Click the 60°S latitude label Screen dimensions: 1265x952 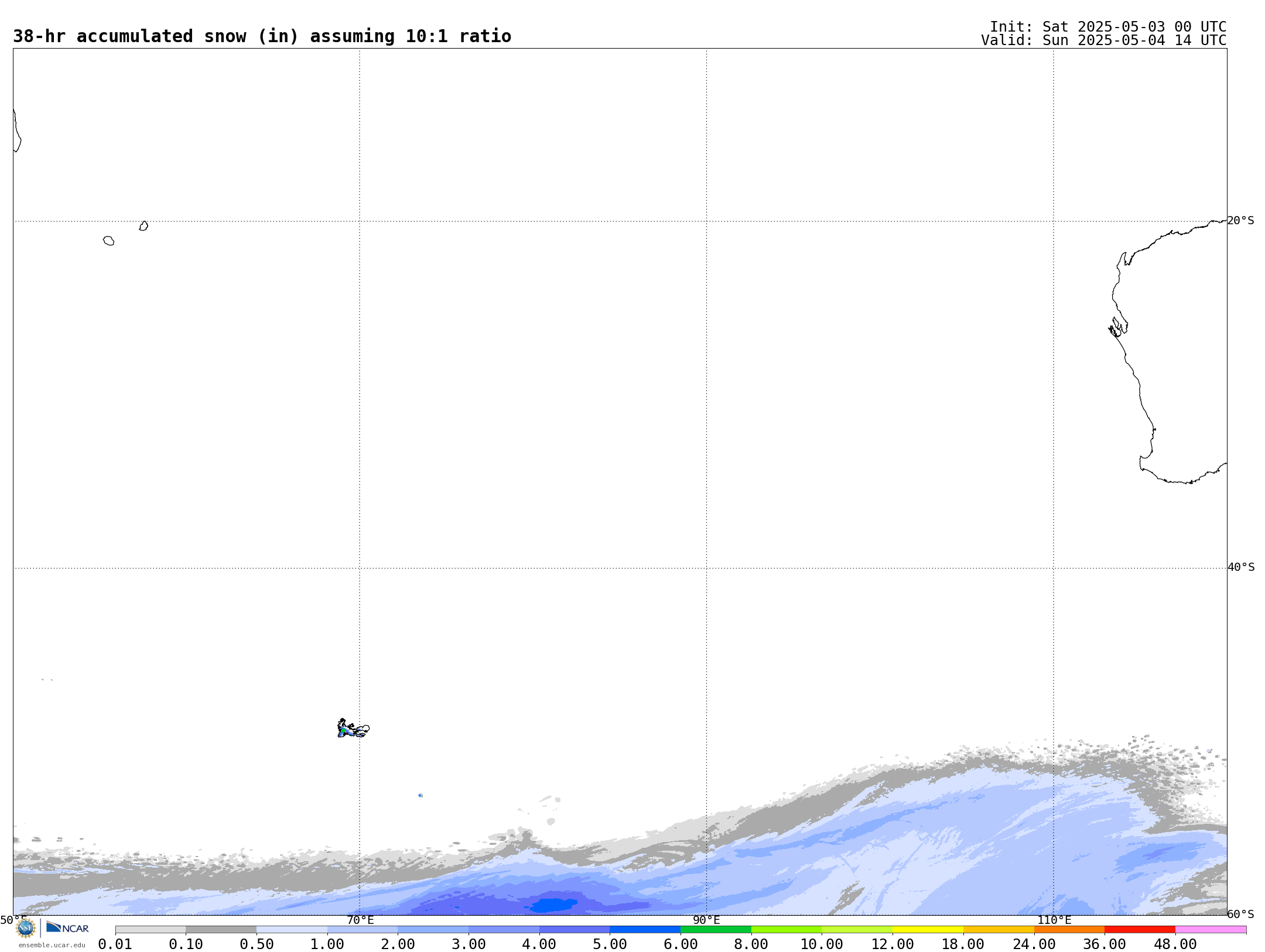(x=1241, y=914)
